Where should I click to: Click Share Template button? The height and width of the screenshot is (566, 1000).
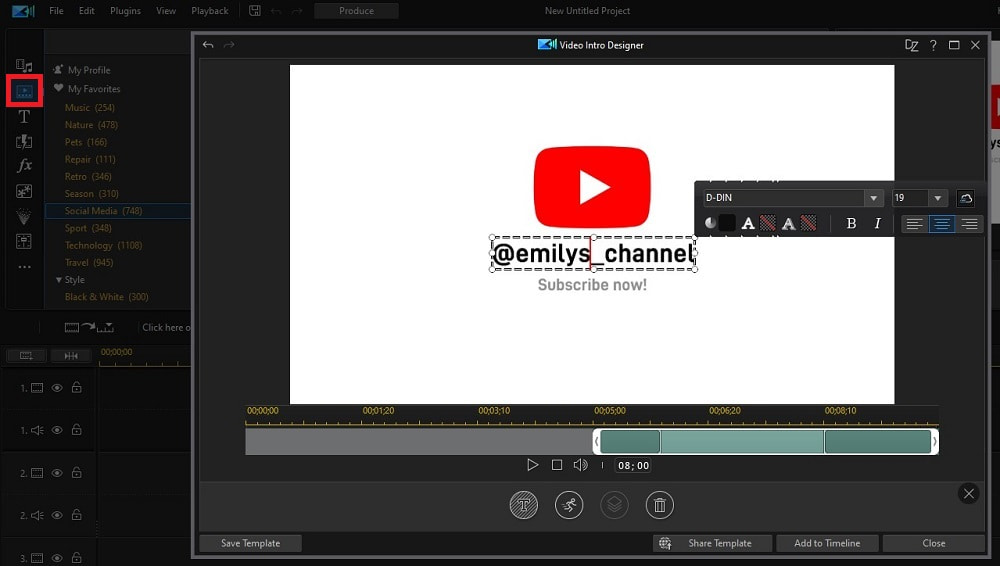(712, 543)
